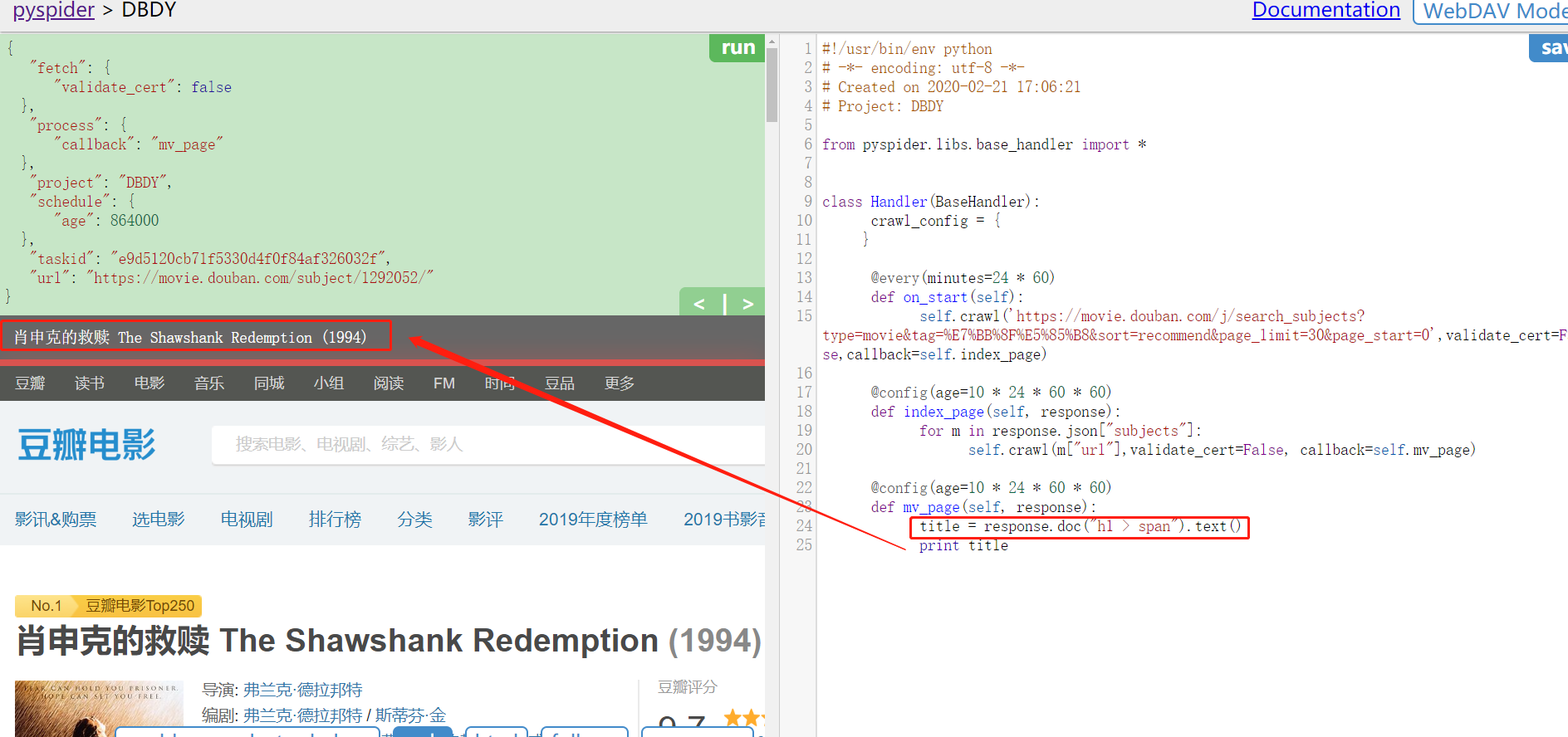Image resolution: width=1568 pixels, height=737 pixels.
Task: Place cursor on "title = response.doc" line
Action: pos(1080,526)
